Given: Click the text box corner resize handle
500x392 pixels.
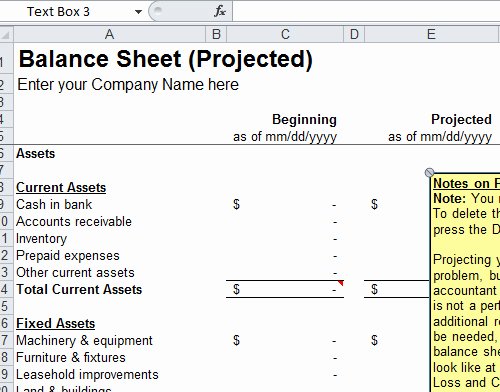Looking at the screenshot, I should tap(429, 172).
